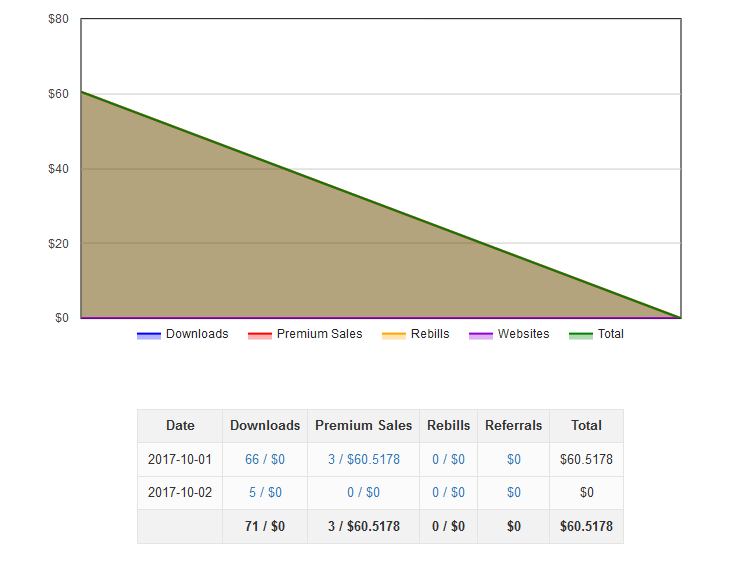
Task: Click the Downloads column header
Action: click(265, 426)
